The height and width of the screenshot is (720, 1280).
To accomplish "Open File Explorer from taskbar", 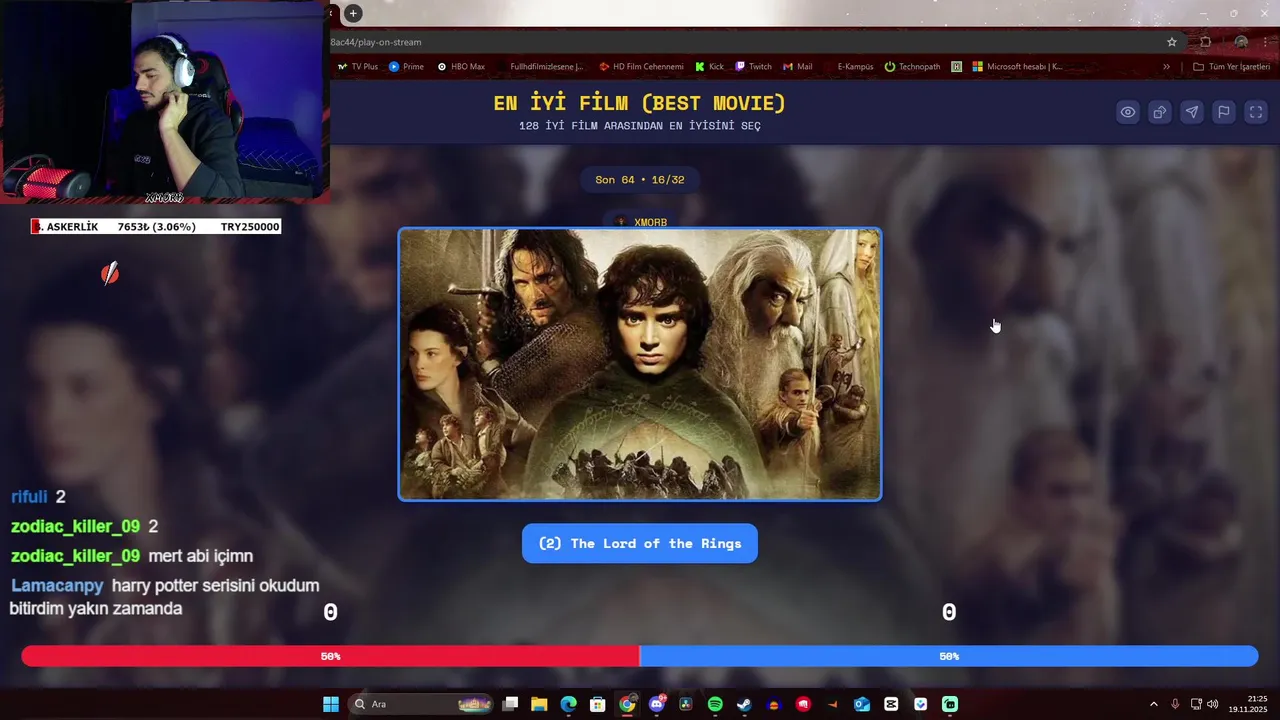I will 539,704.
